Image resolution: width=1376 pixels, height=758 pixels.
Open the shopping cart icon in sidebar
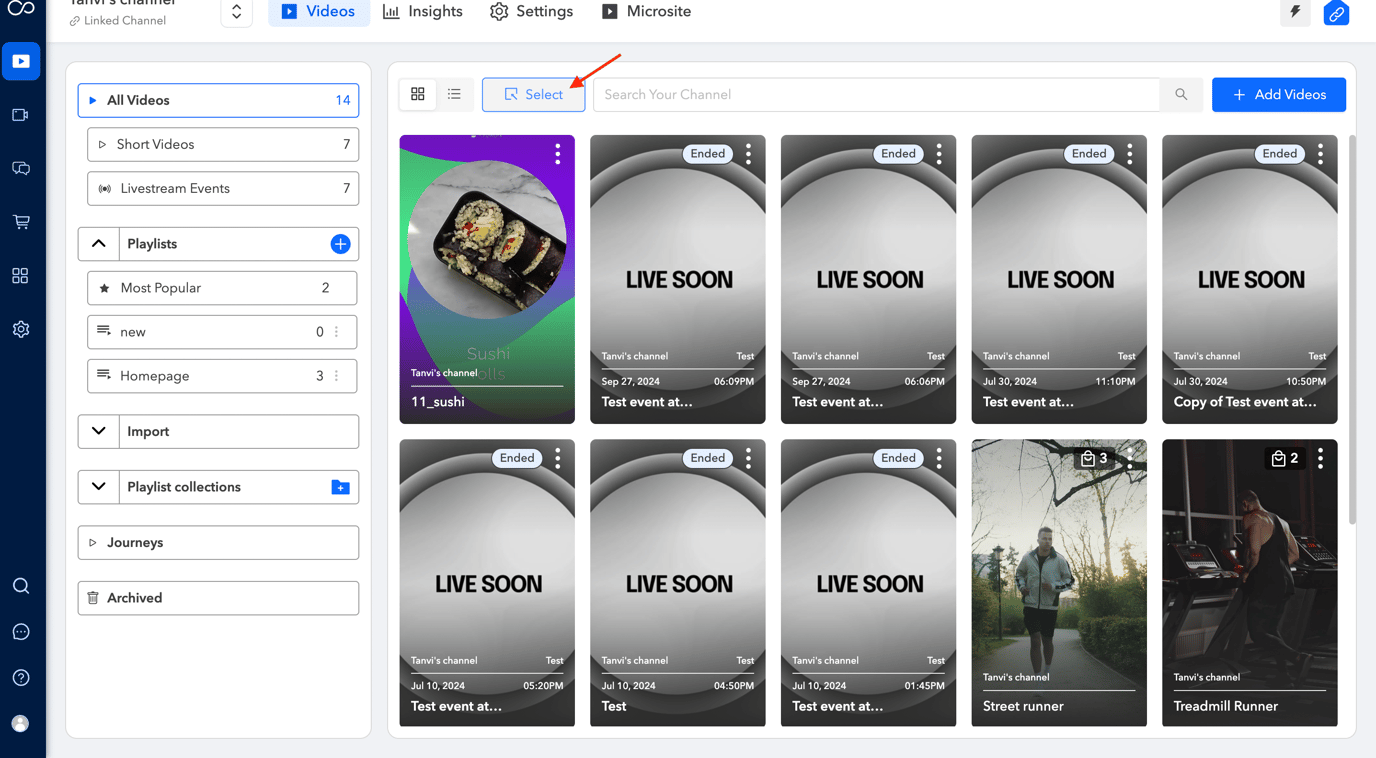pyautogui.click(x=21, y=222)
